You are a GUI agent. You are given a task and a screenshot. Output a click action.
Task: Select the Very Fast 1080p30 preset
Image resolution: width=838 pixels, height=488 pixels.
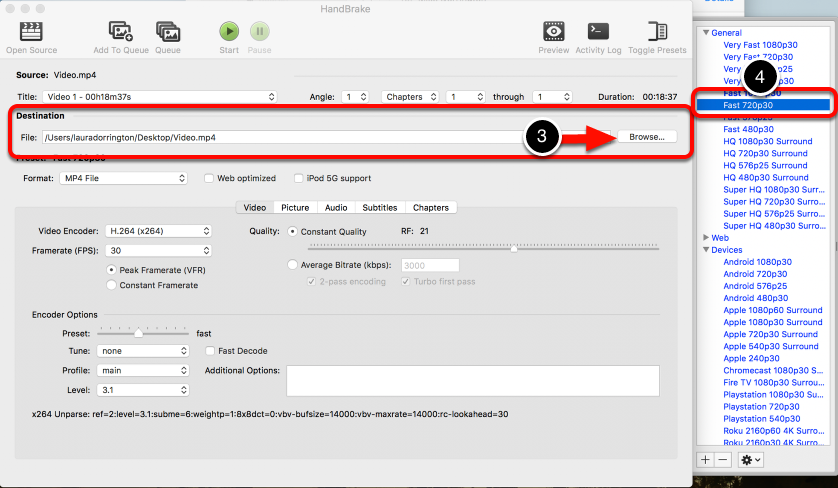click(761, 45)
